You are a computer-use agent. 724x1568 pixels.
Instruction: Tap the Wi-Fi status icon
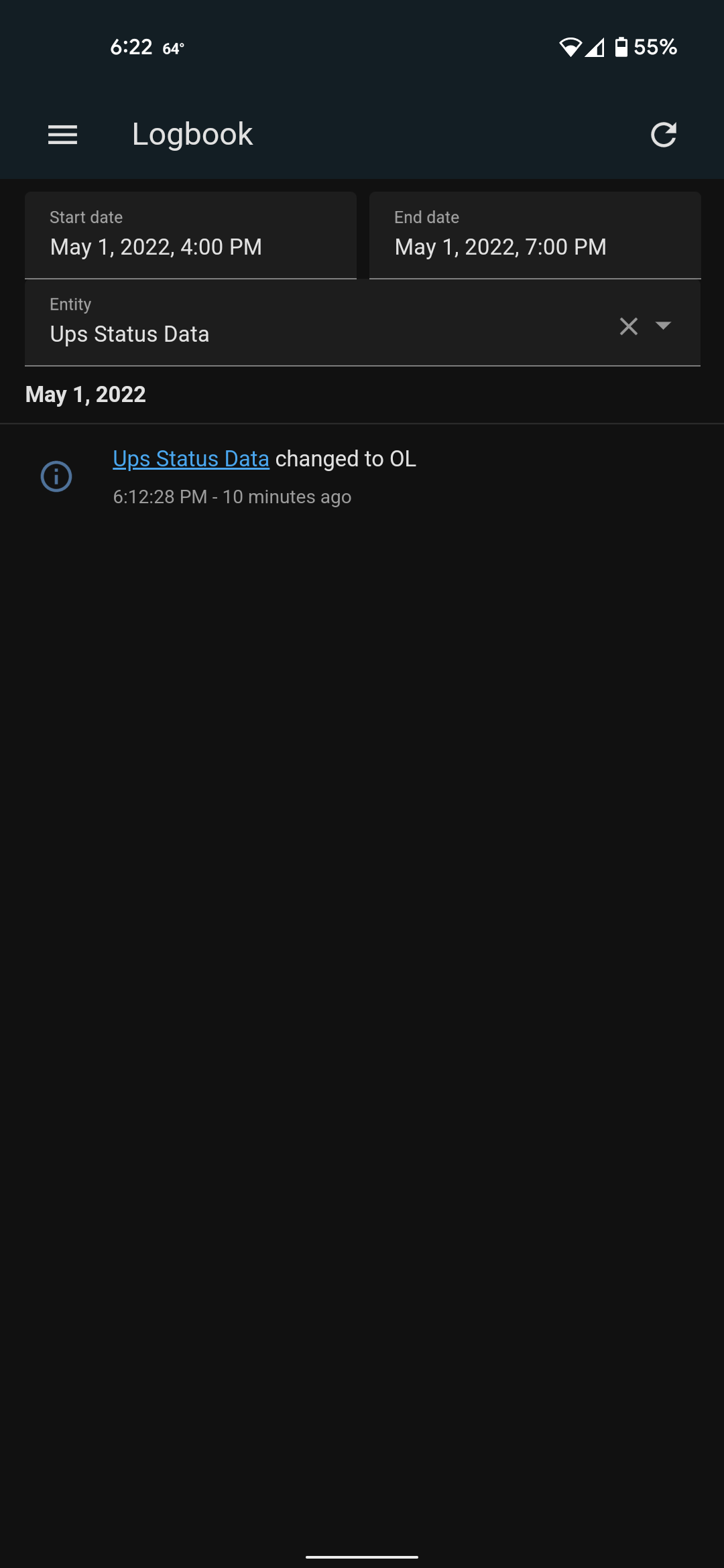(570, 46)
